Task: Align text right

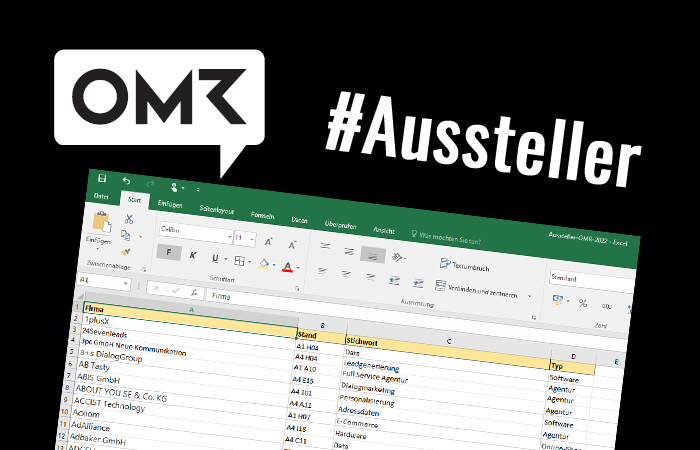Action: pos(370,277)
